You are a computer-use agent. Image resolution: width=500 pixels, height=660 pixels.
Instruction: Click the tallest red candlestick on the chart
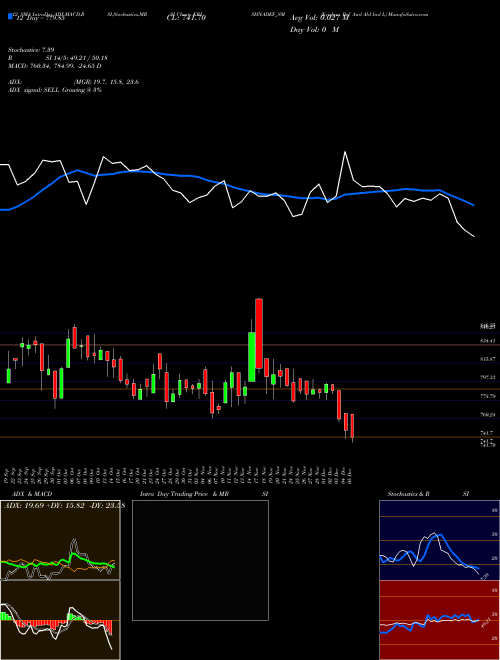click(259, 334)
